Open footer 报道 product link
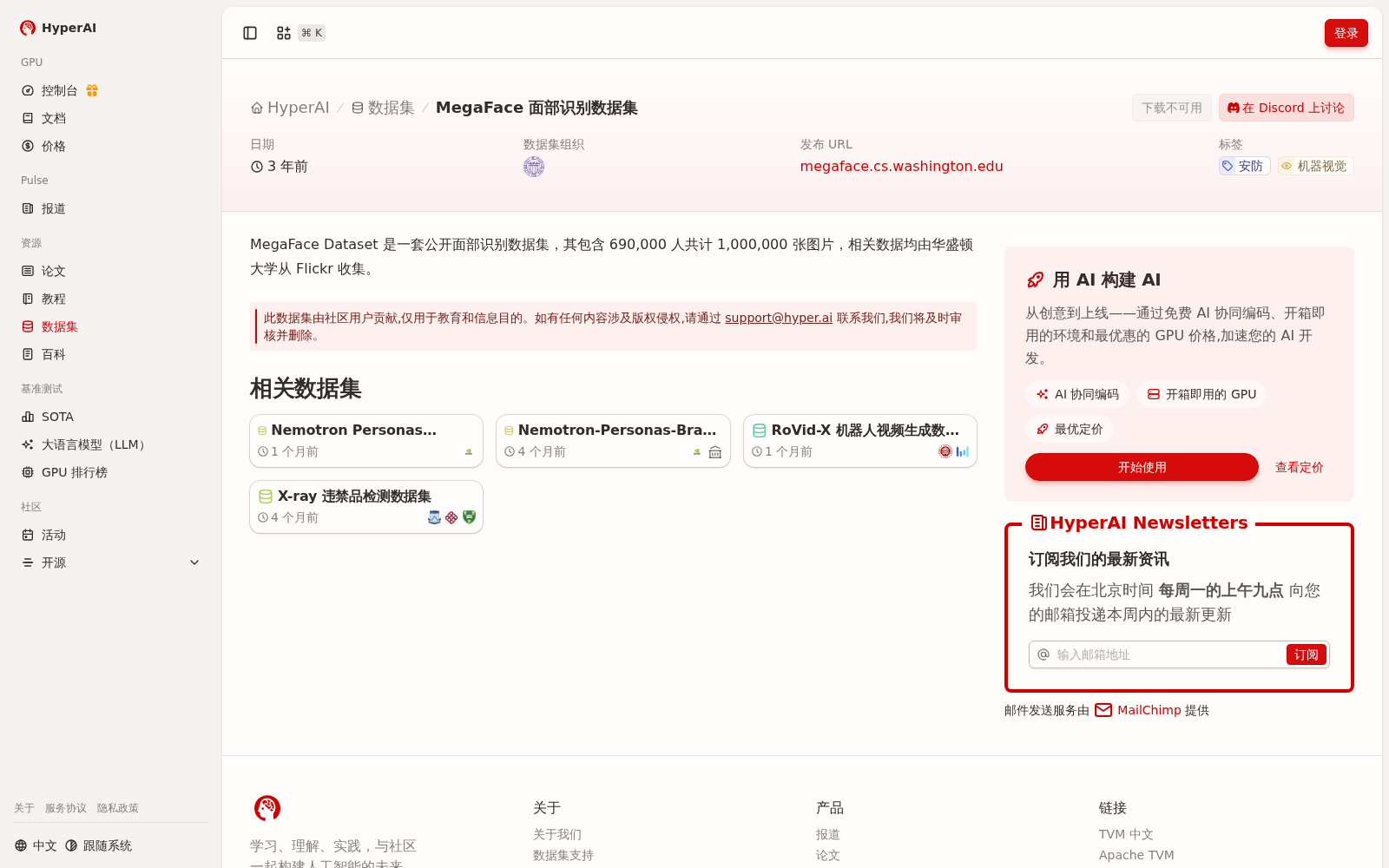The width and height of the screenshot is (1389, 868). pos(828,834)
